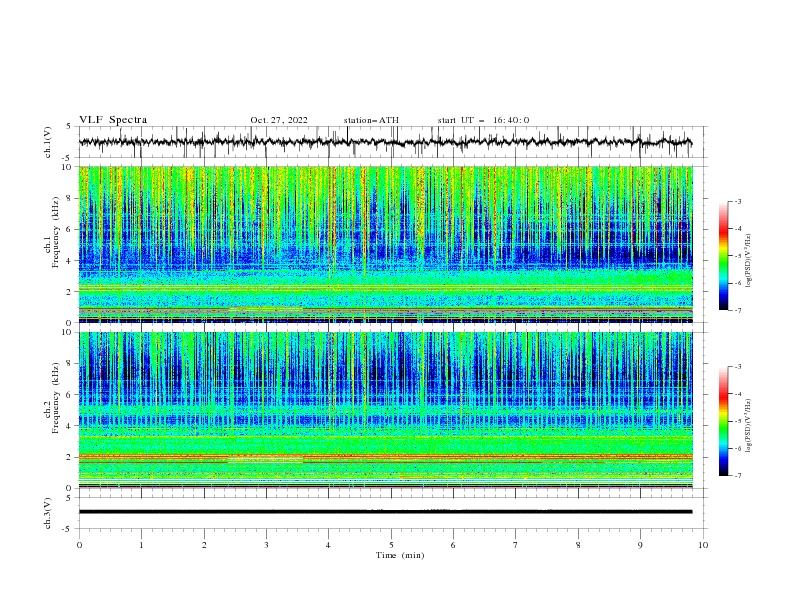792x612 pixels.
Task: Click the "VLF Spectra" title text
Action: click(113, 120)
